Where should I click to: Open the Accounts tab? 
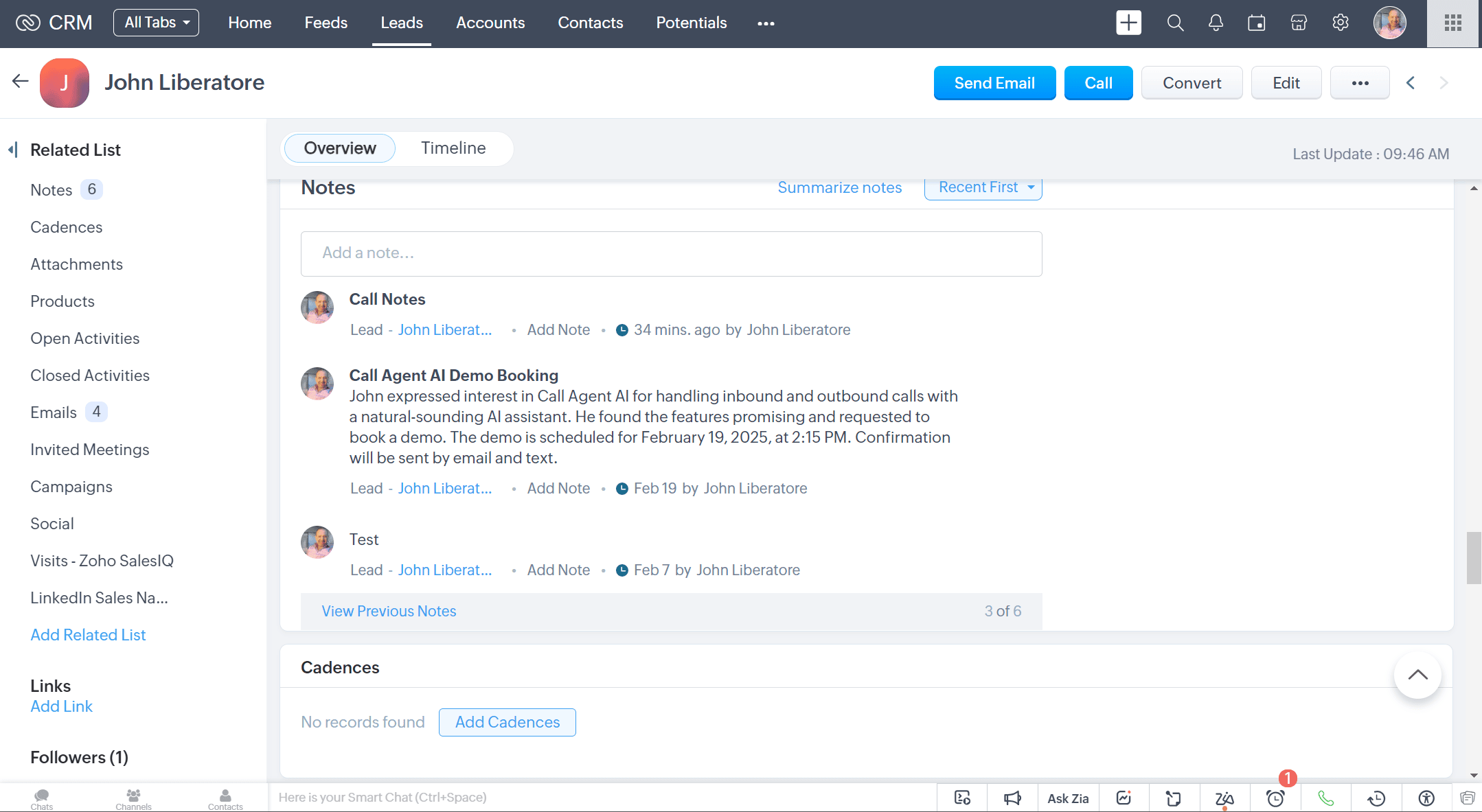pos(490,23)
